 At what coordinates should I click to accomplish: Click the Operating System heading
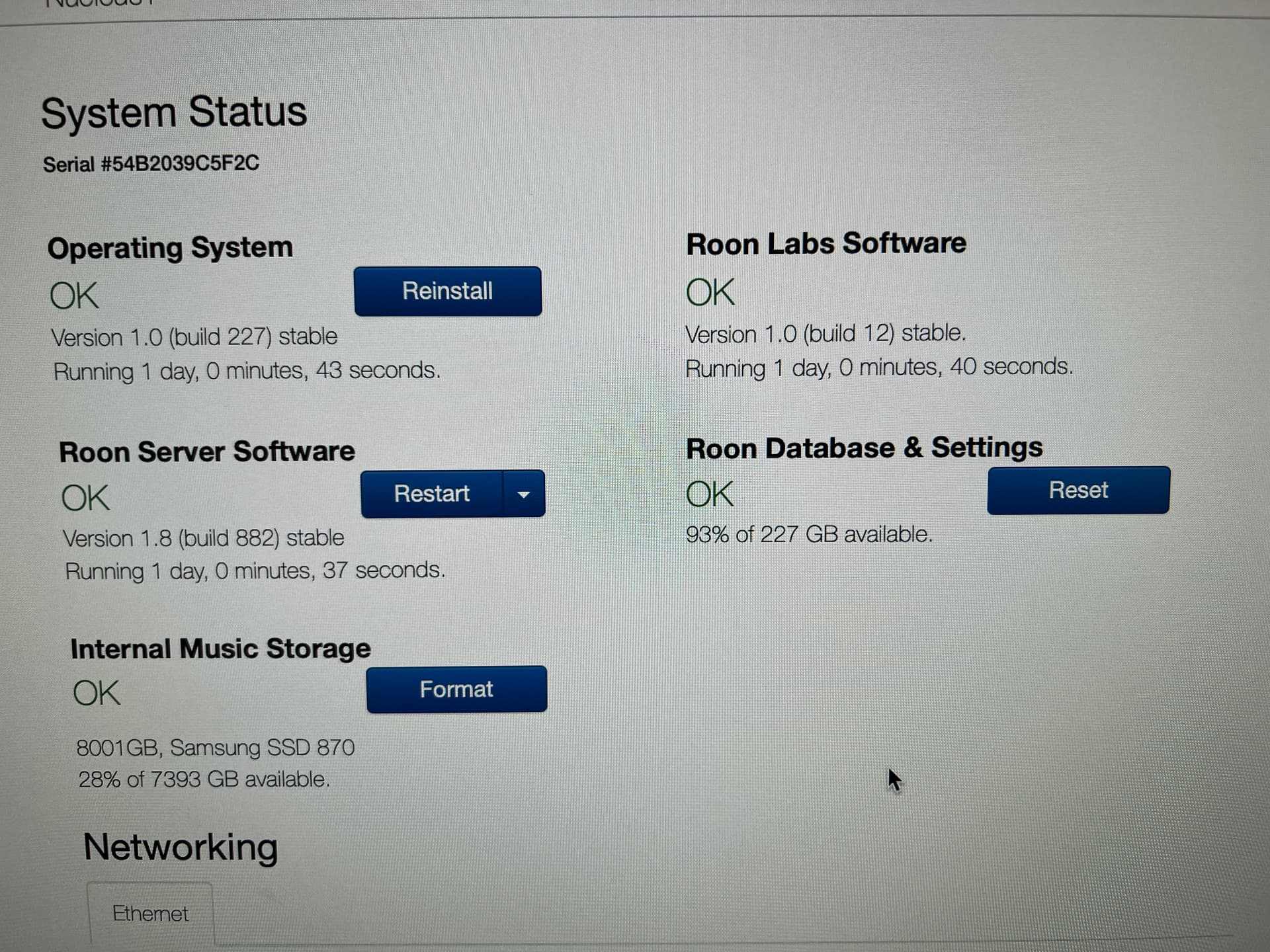pos(170,248)
